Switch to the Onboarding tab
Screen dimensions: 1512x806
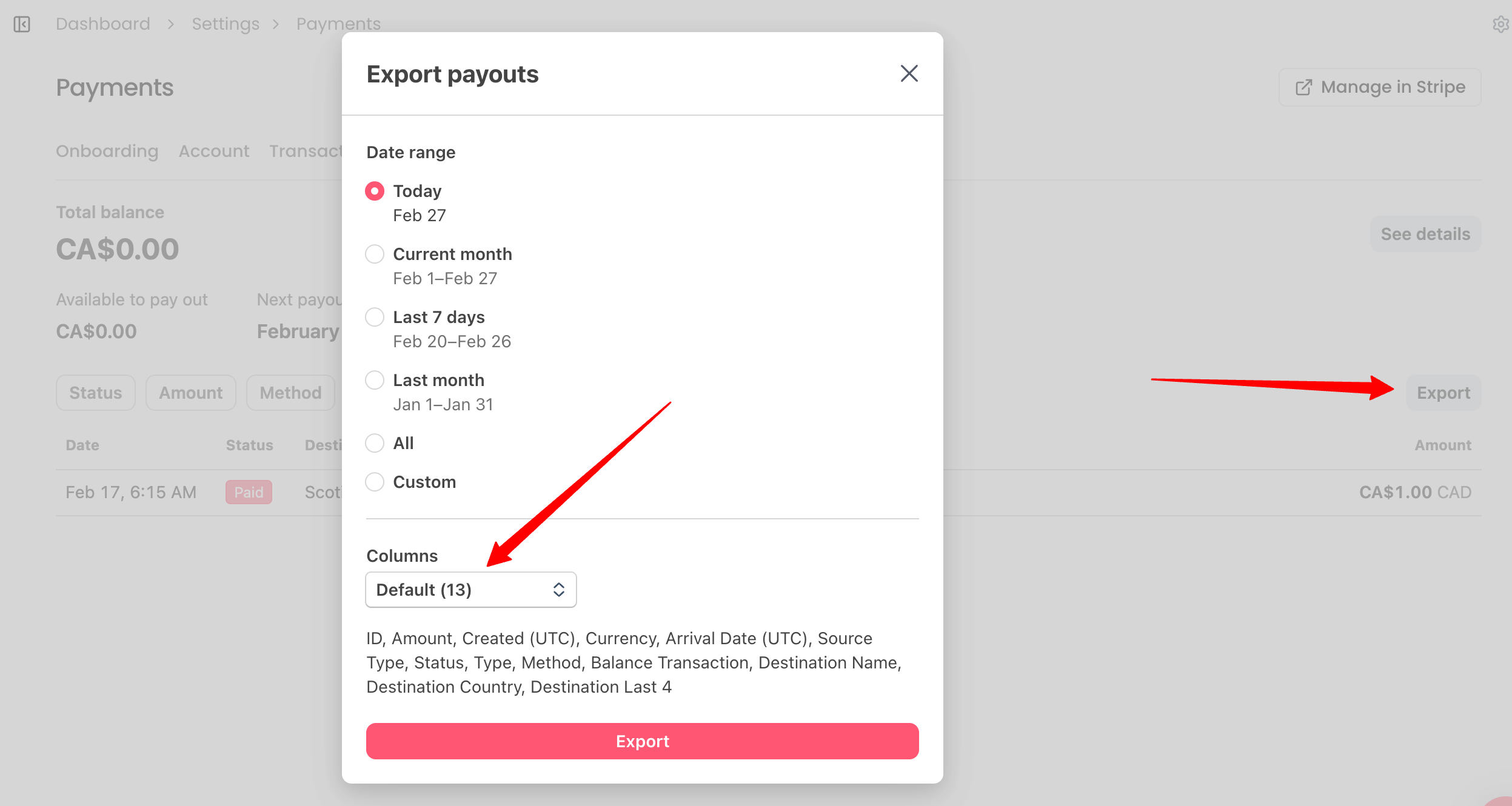[107, 151]
